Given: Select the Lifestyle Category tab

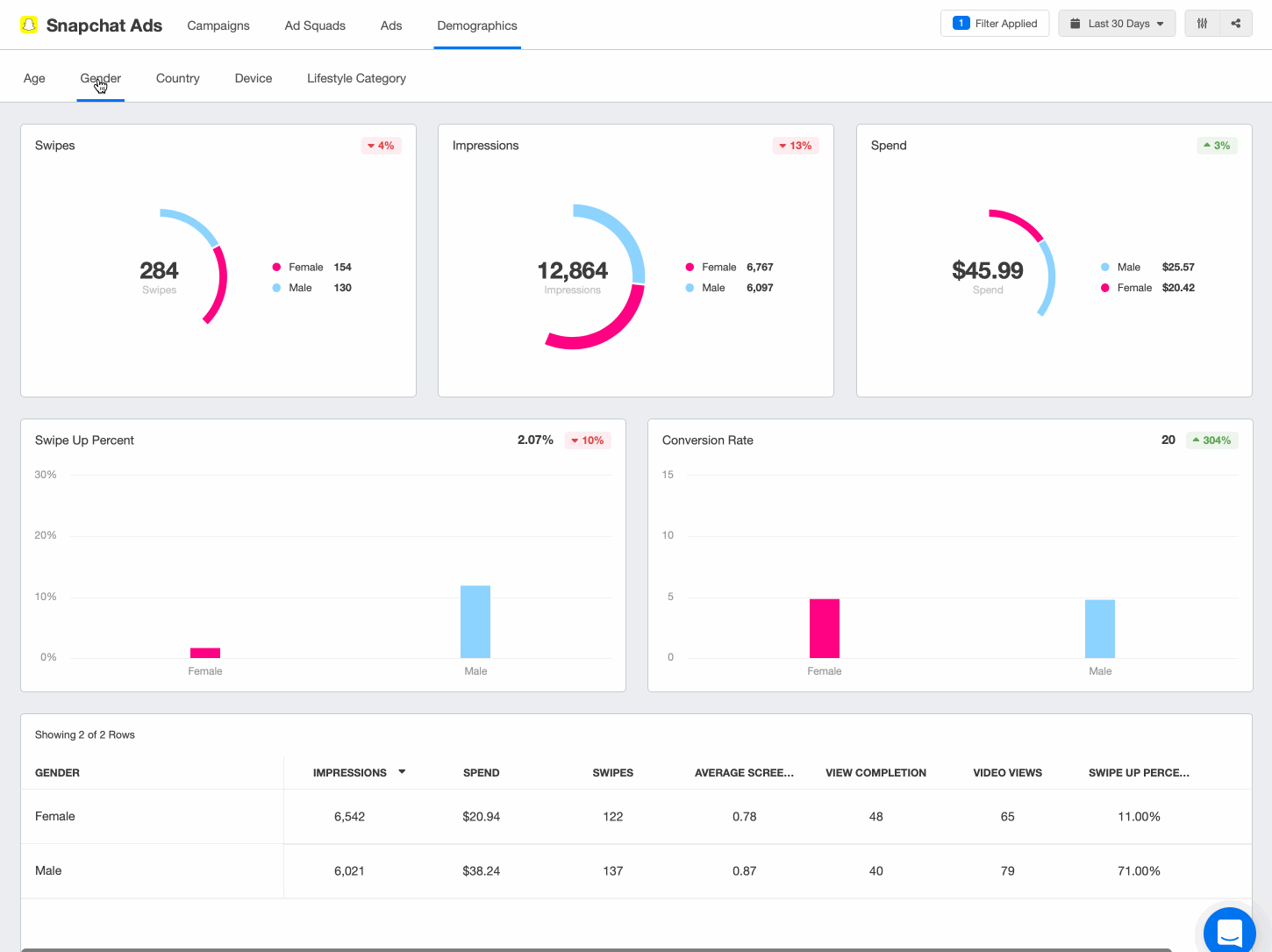Looking at the screenshot, I should click(x=356, y=78).
